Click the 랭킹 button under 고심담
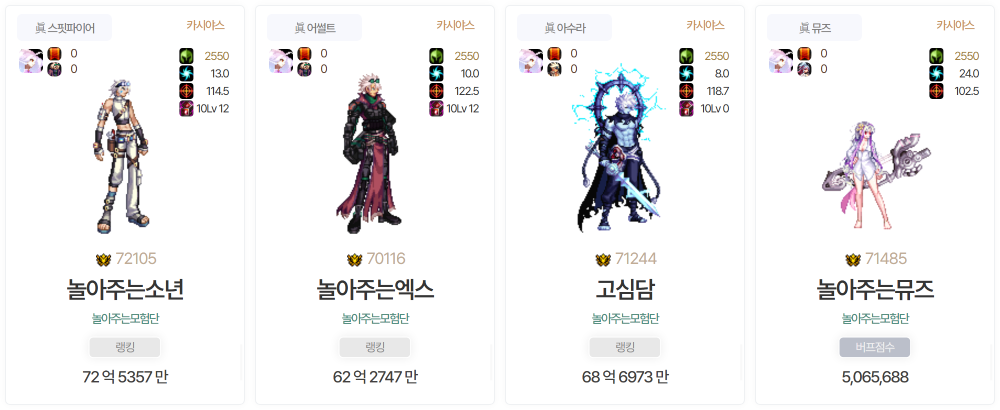 coord(625,348)
